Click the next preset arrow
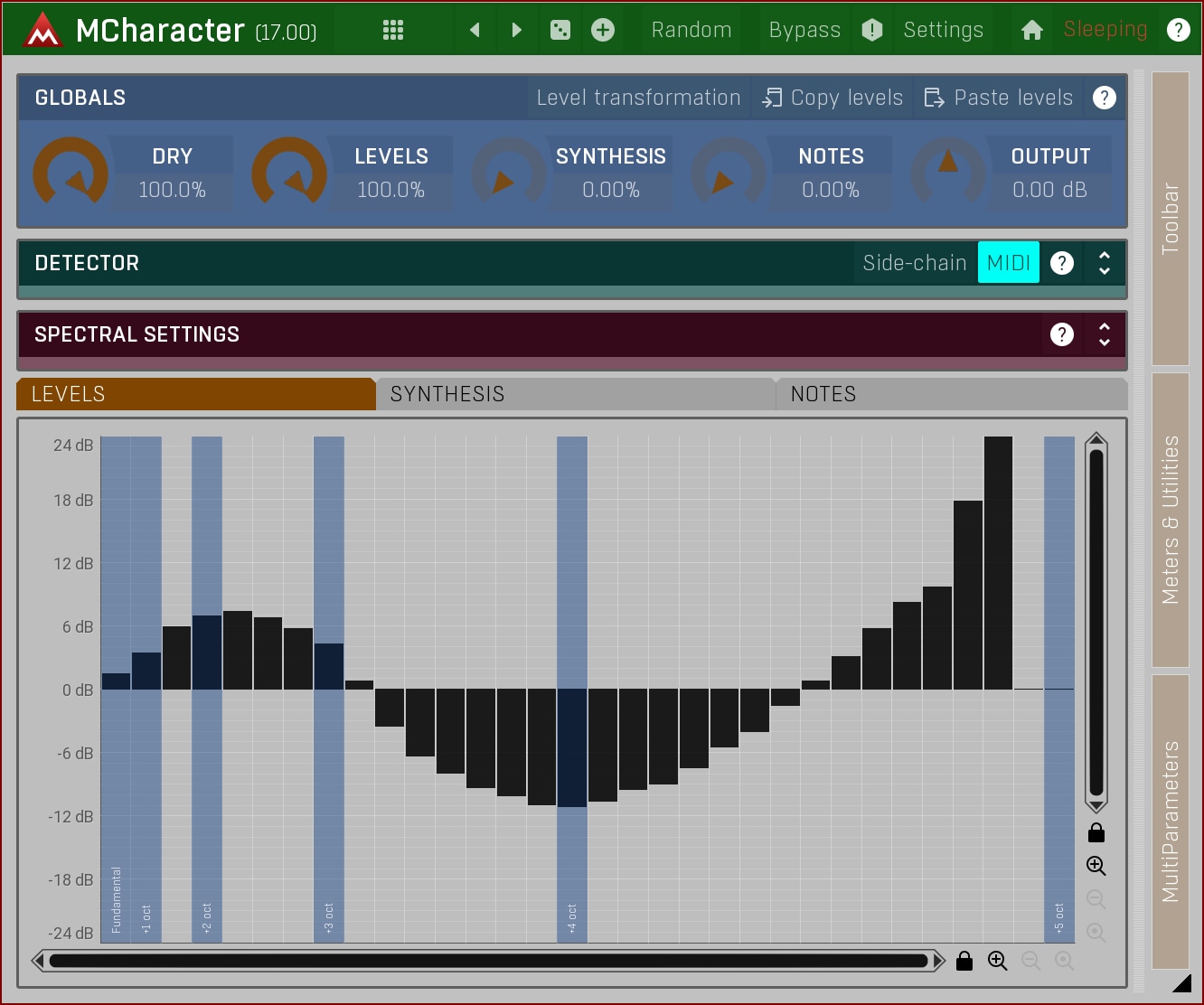 point(516,30)
